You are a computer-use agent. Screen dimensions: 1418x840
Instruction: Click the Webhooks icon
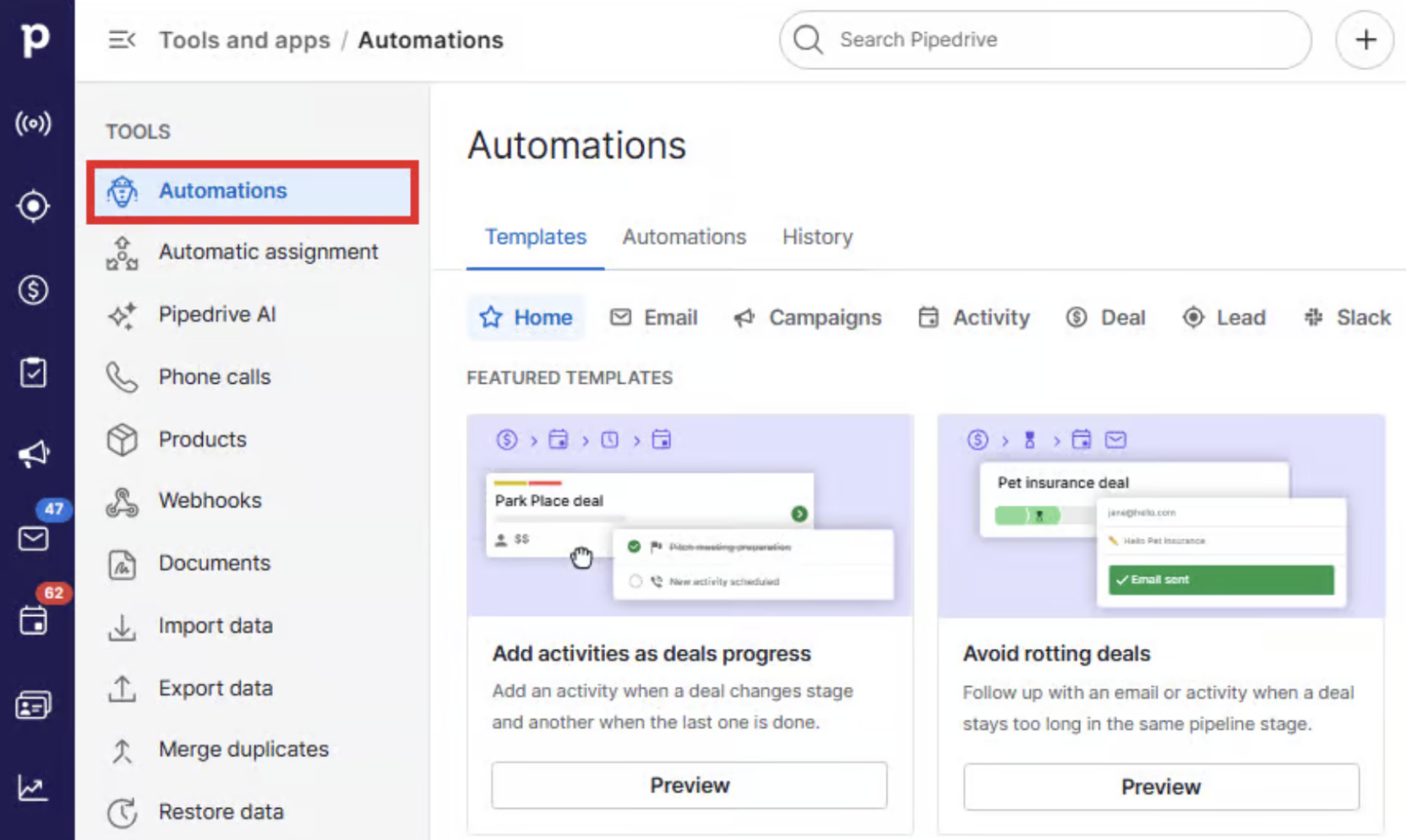(x=123, y=502)
